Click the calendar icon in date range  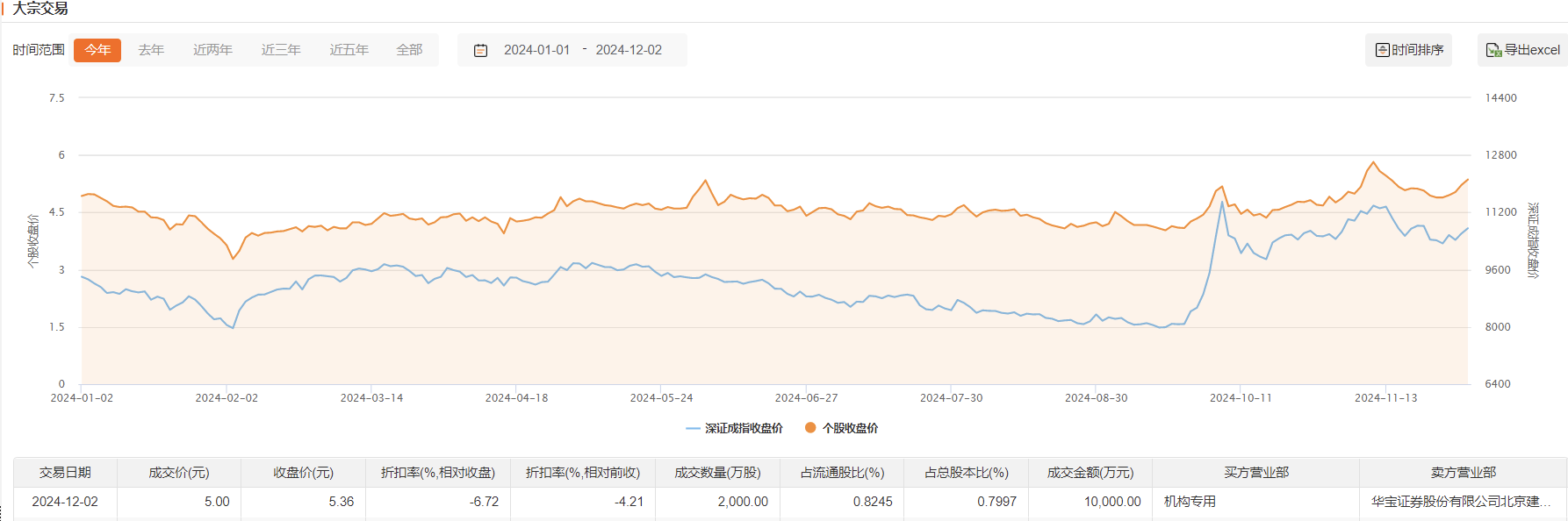480,51
